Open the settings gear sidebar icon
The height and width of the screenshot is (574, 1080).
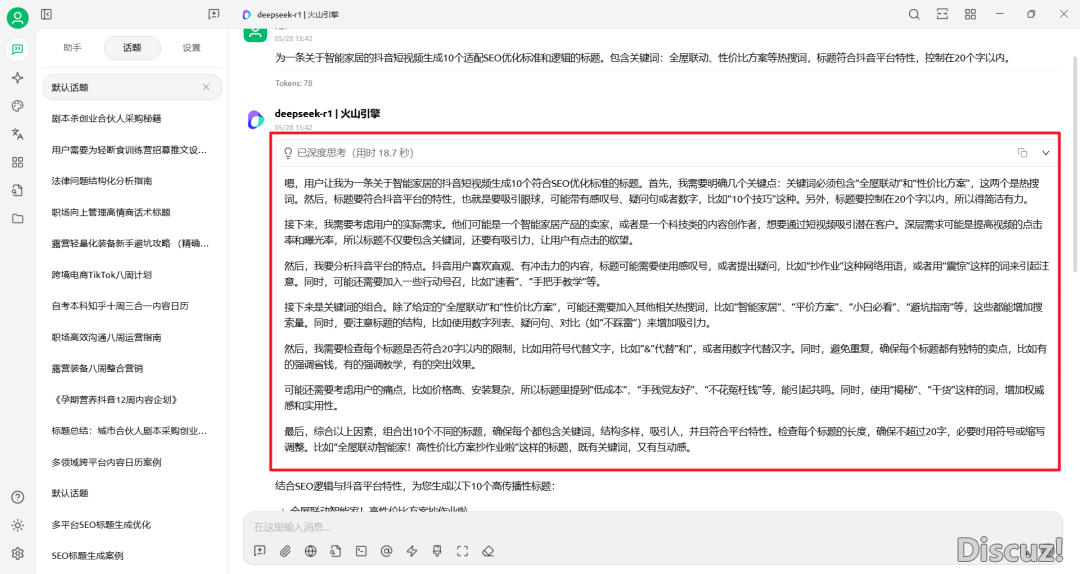point(18,553)
